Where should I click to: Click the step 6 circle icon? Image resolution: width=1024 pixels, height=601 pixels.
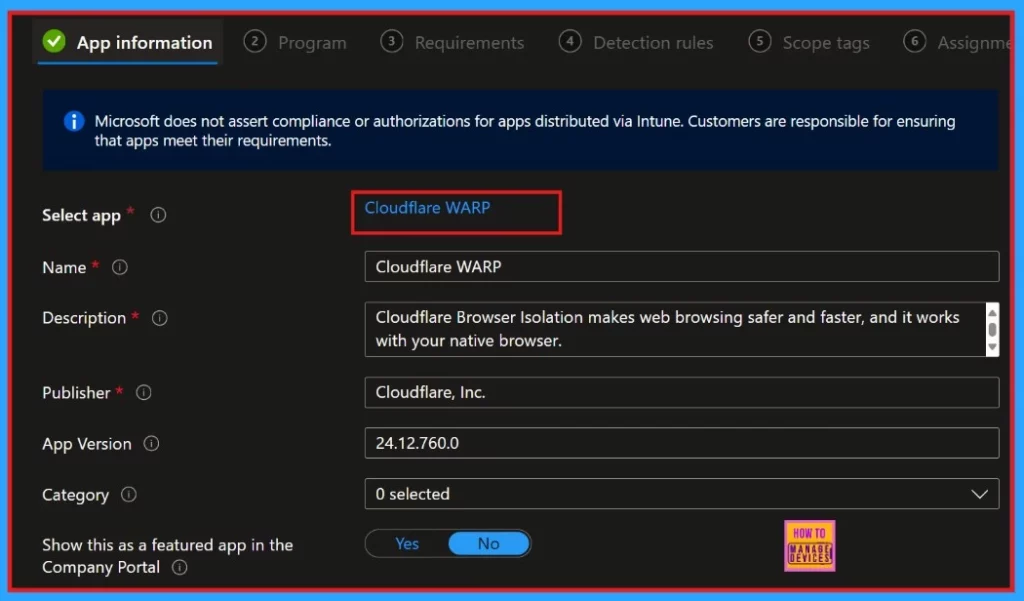[914, 42]
